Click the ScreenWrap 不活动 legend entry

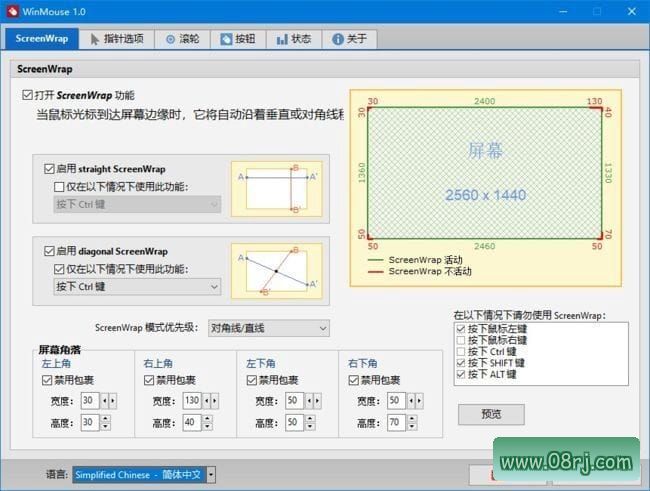420,271
